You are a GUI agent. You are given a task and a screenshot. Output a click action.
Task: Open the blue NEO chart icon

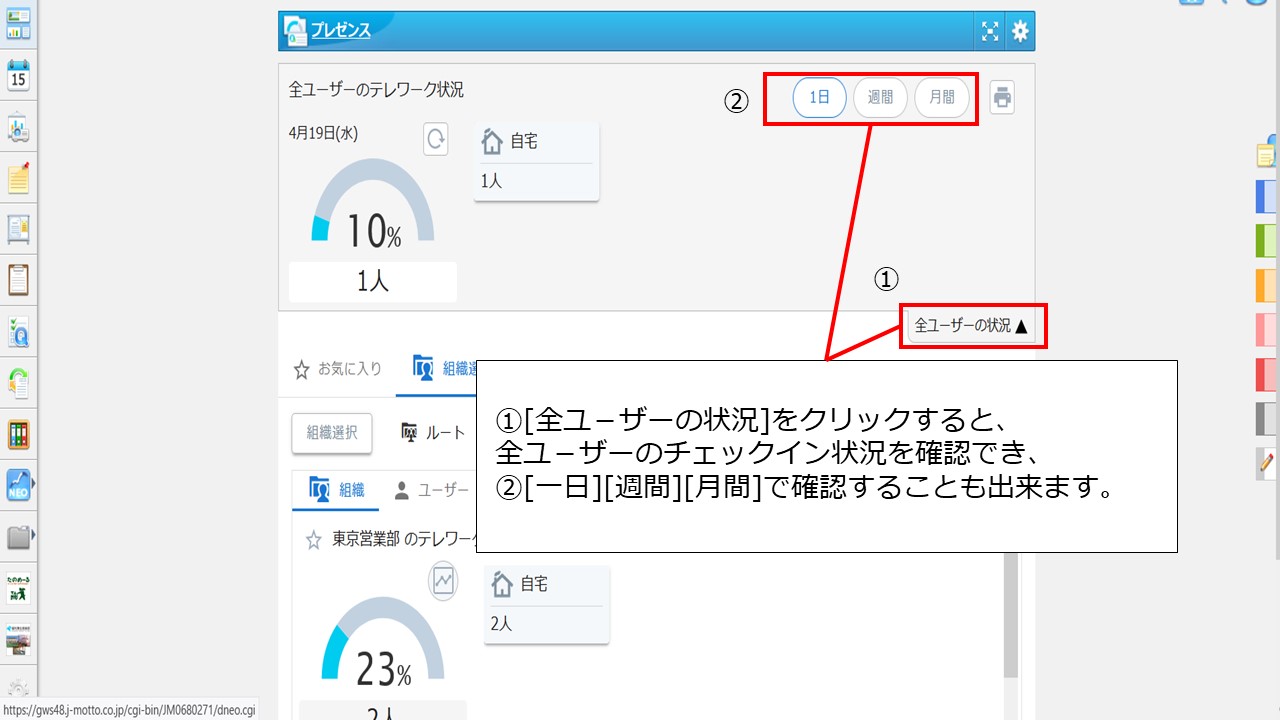click(x=18, y=485)
